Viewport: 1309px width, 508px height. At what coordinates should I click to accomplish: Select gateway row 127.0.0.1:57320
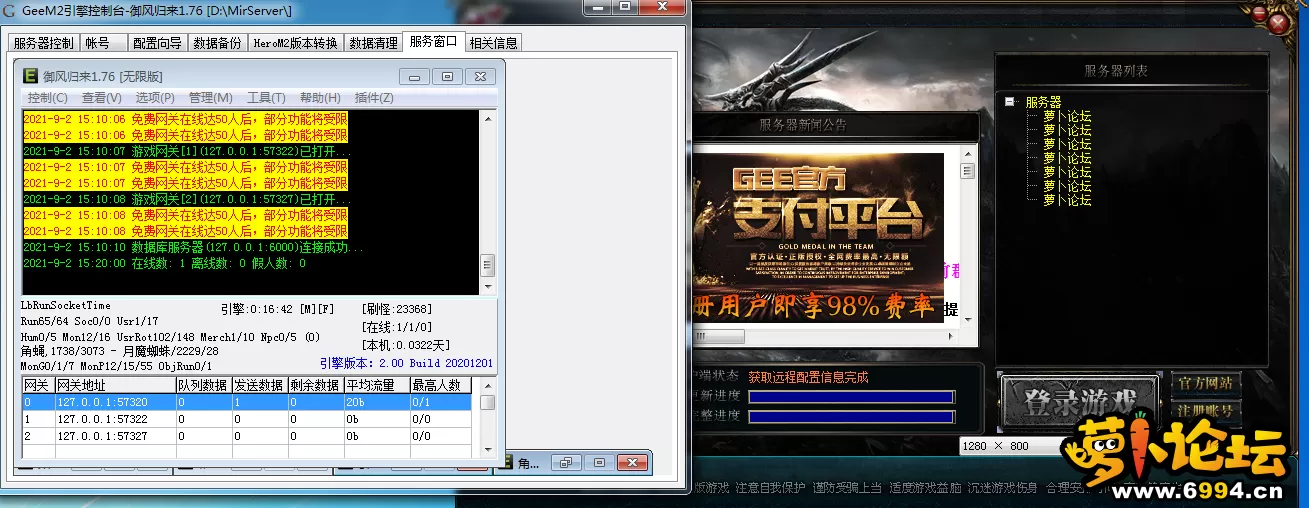pos(246,402)
